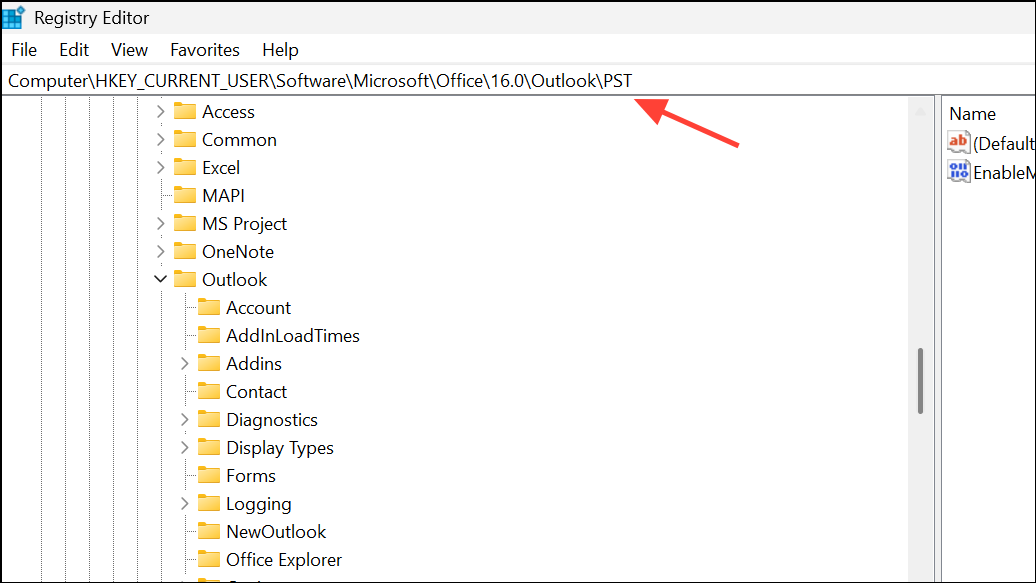
Task: Click the Contact key folder icon
Action: pos(209,391)
